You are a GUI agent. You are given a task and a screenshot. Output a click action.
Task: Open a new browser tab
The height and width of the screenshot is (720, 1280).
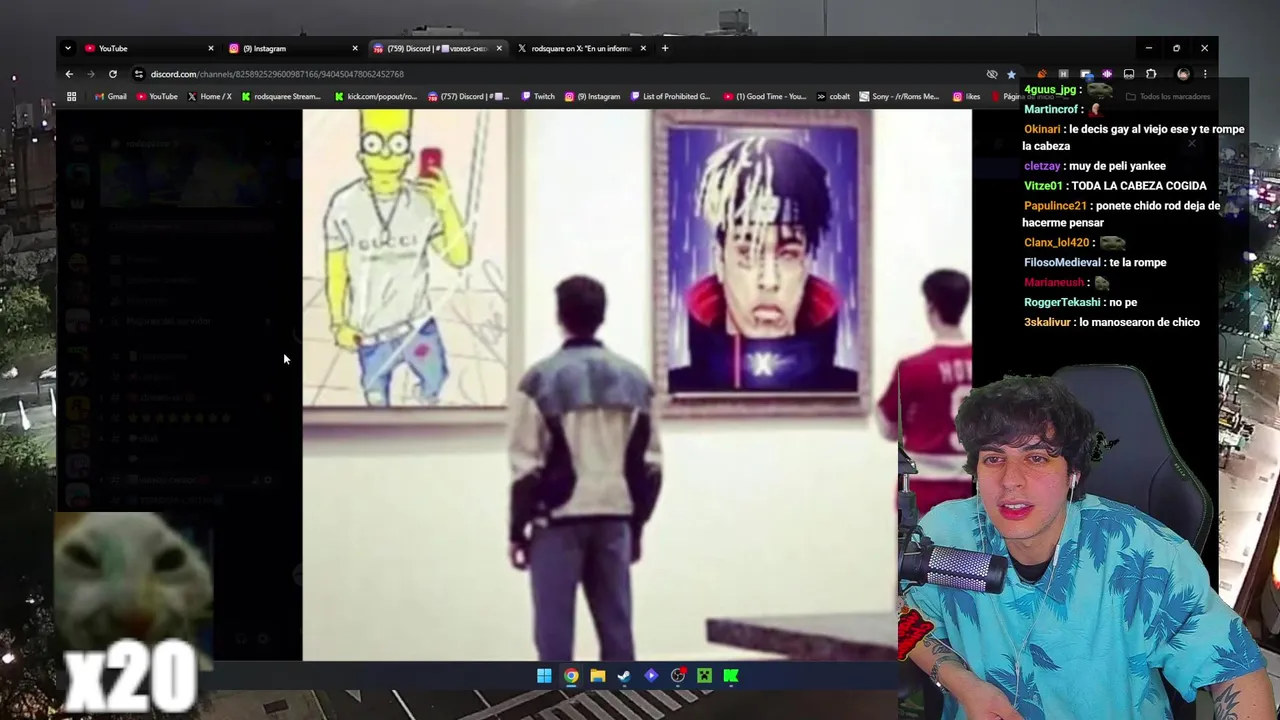point(665,48)
